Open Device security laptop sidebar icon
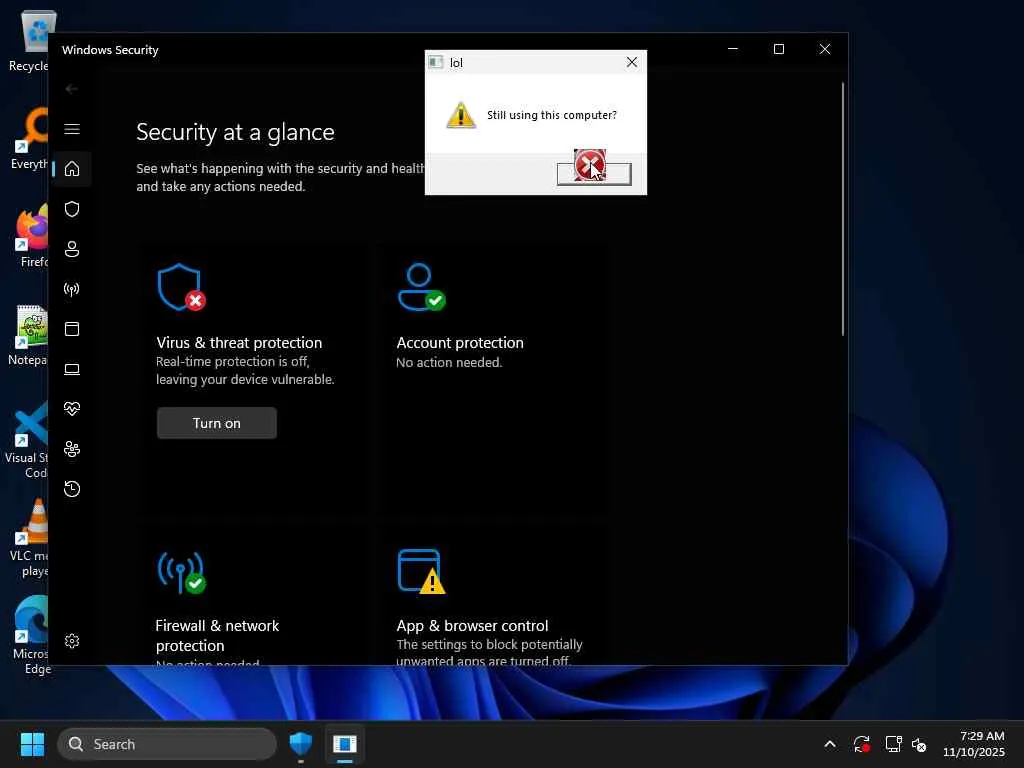 coord(72,369)
